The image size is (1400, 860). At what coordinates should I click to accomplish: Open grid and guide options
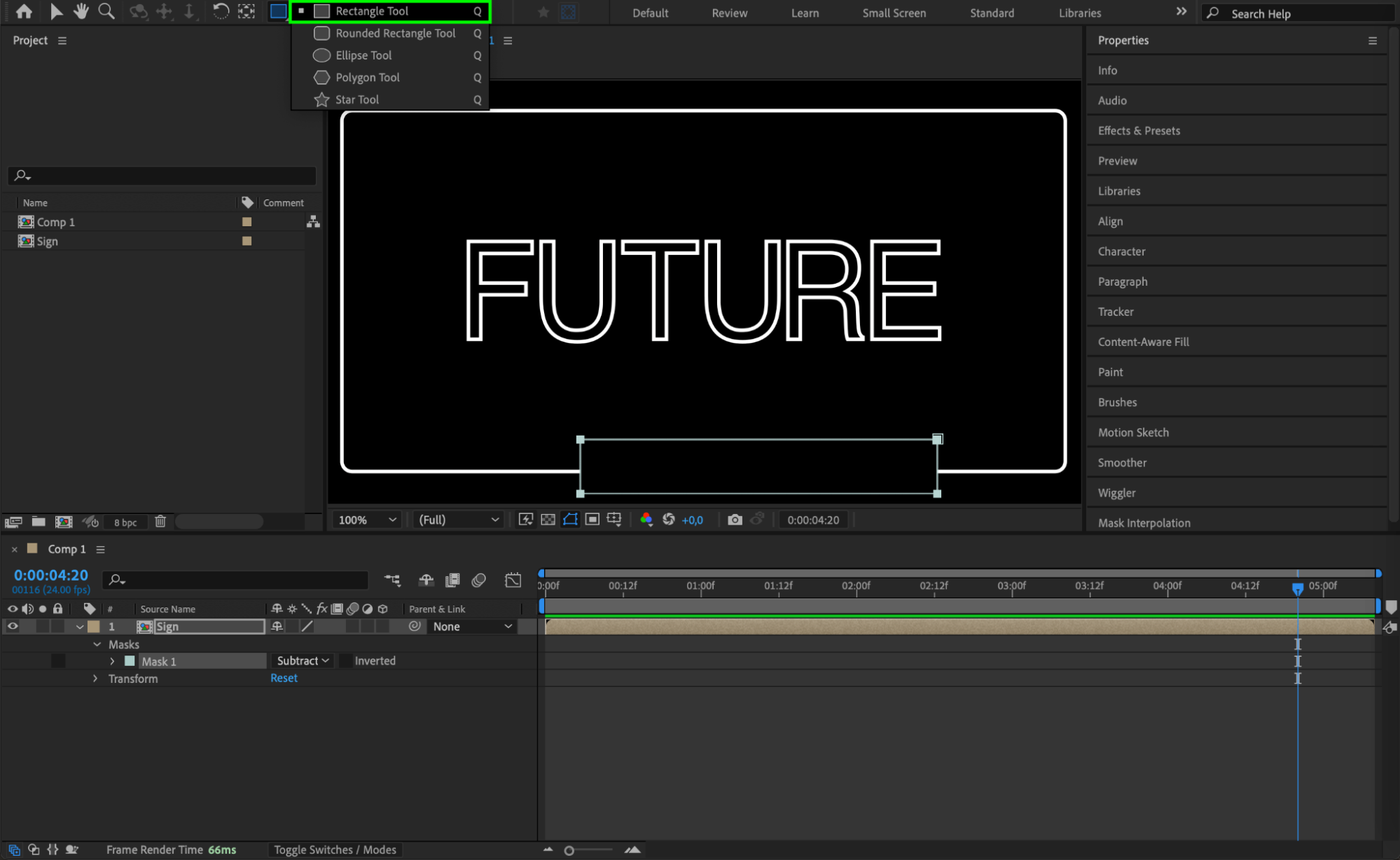point(614,519)
